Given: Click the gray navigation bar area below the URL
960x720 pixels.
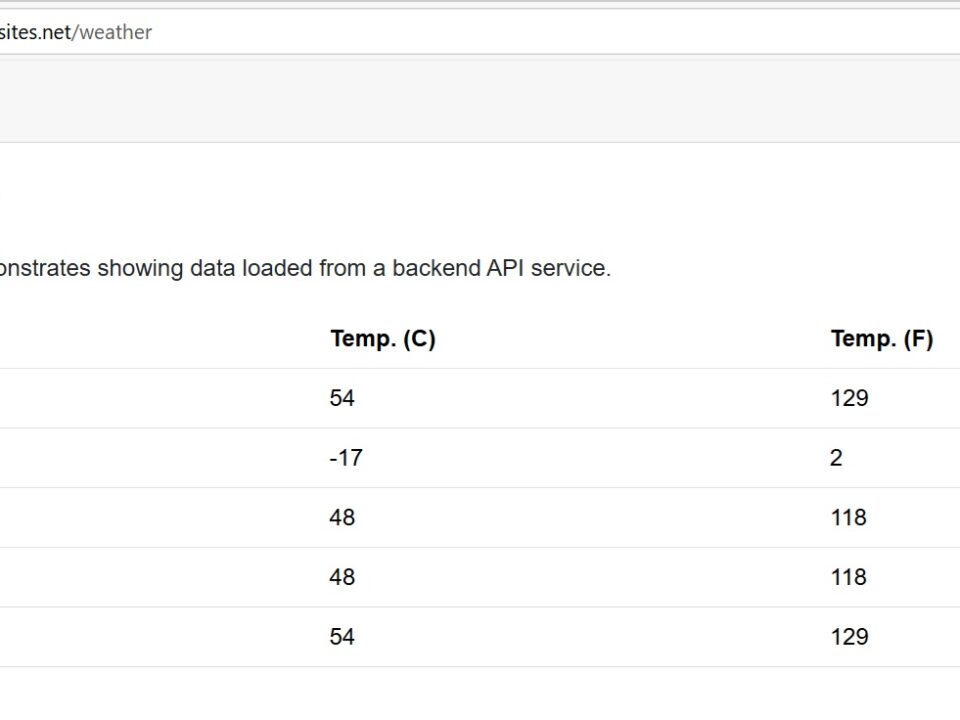Looking at the screenshot, I should pyautogui.click(x=480, y=101).
